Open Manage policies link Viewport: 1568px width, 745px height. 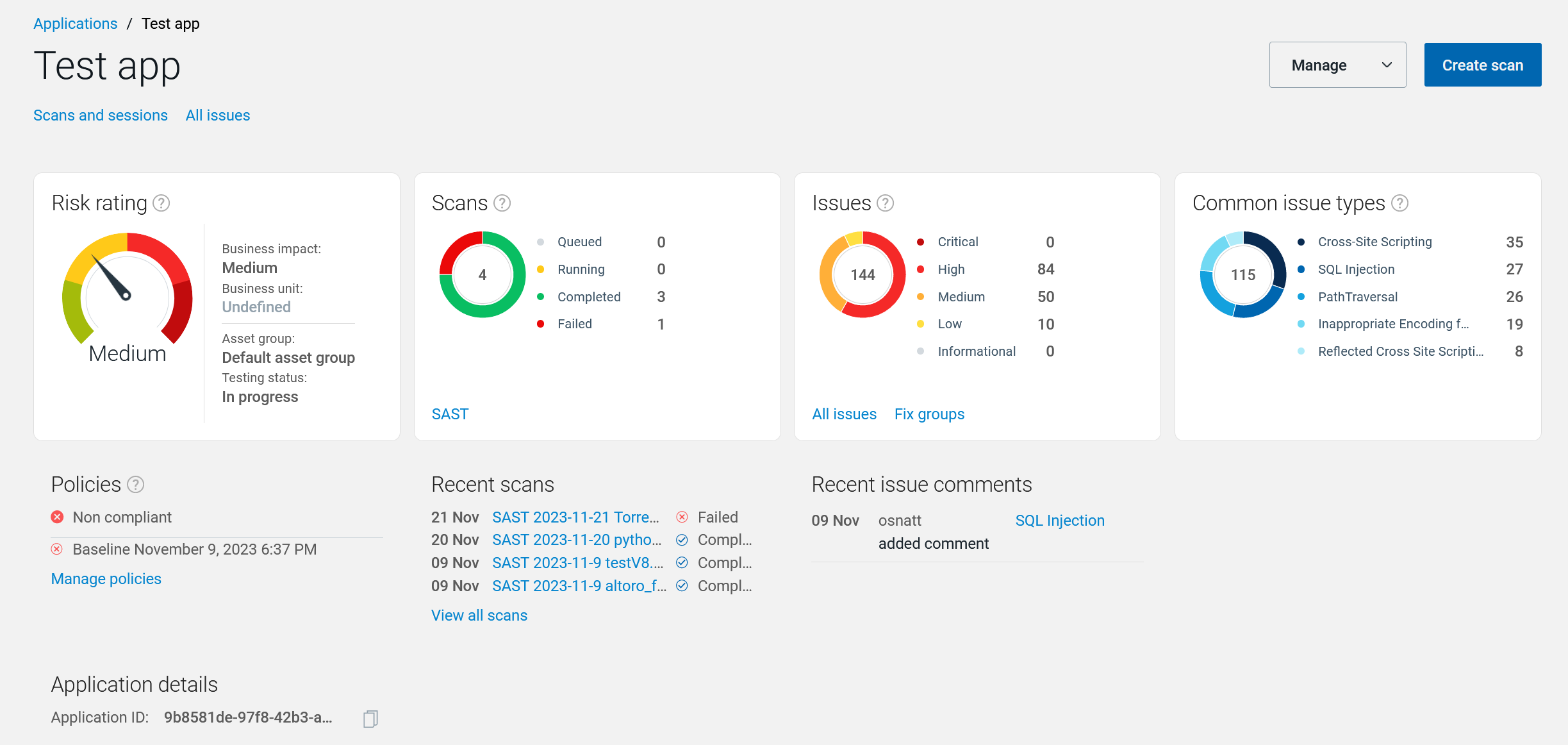[106, 579]
